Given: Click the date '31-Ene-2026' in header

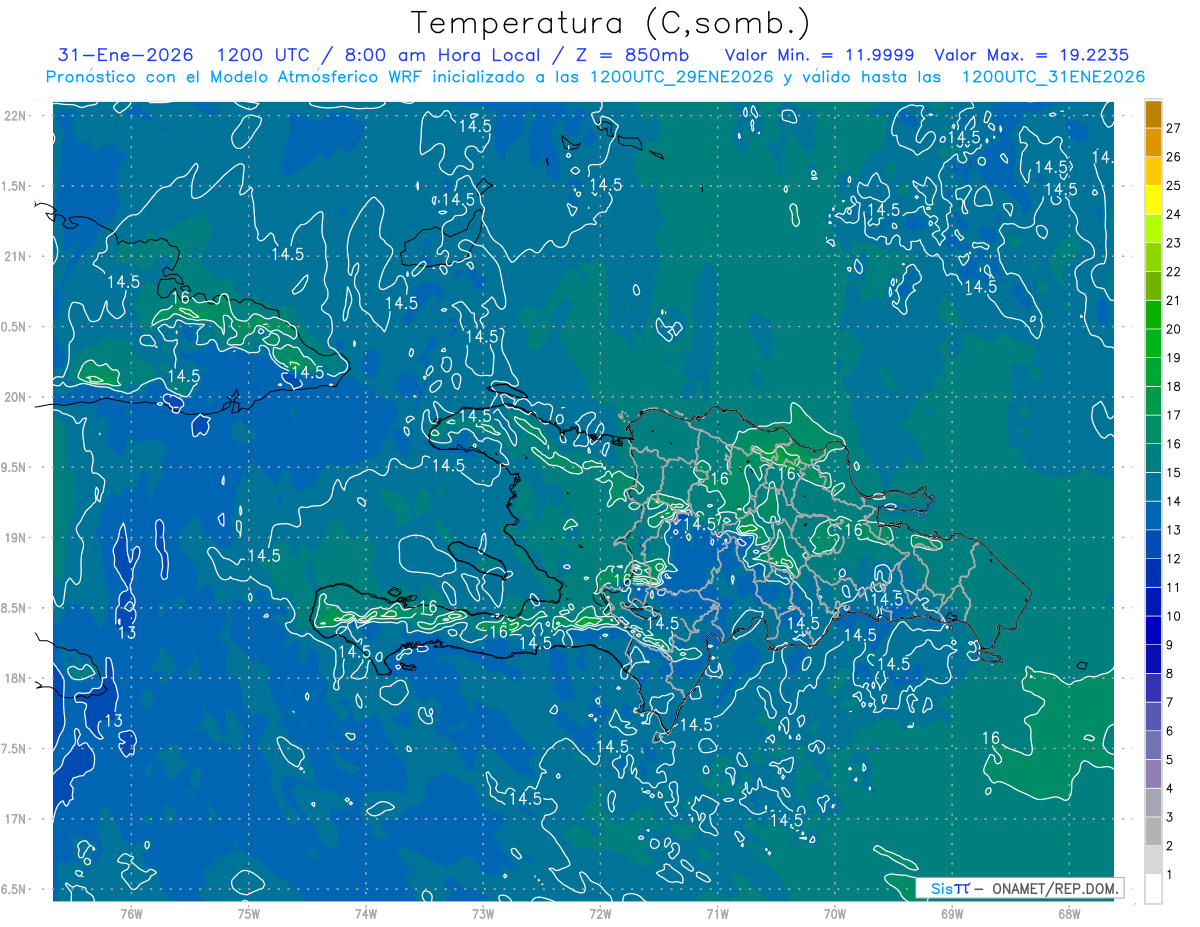Looking at the screenshot, I should [125, 55].
